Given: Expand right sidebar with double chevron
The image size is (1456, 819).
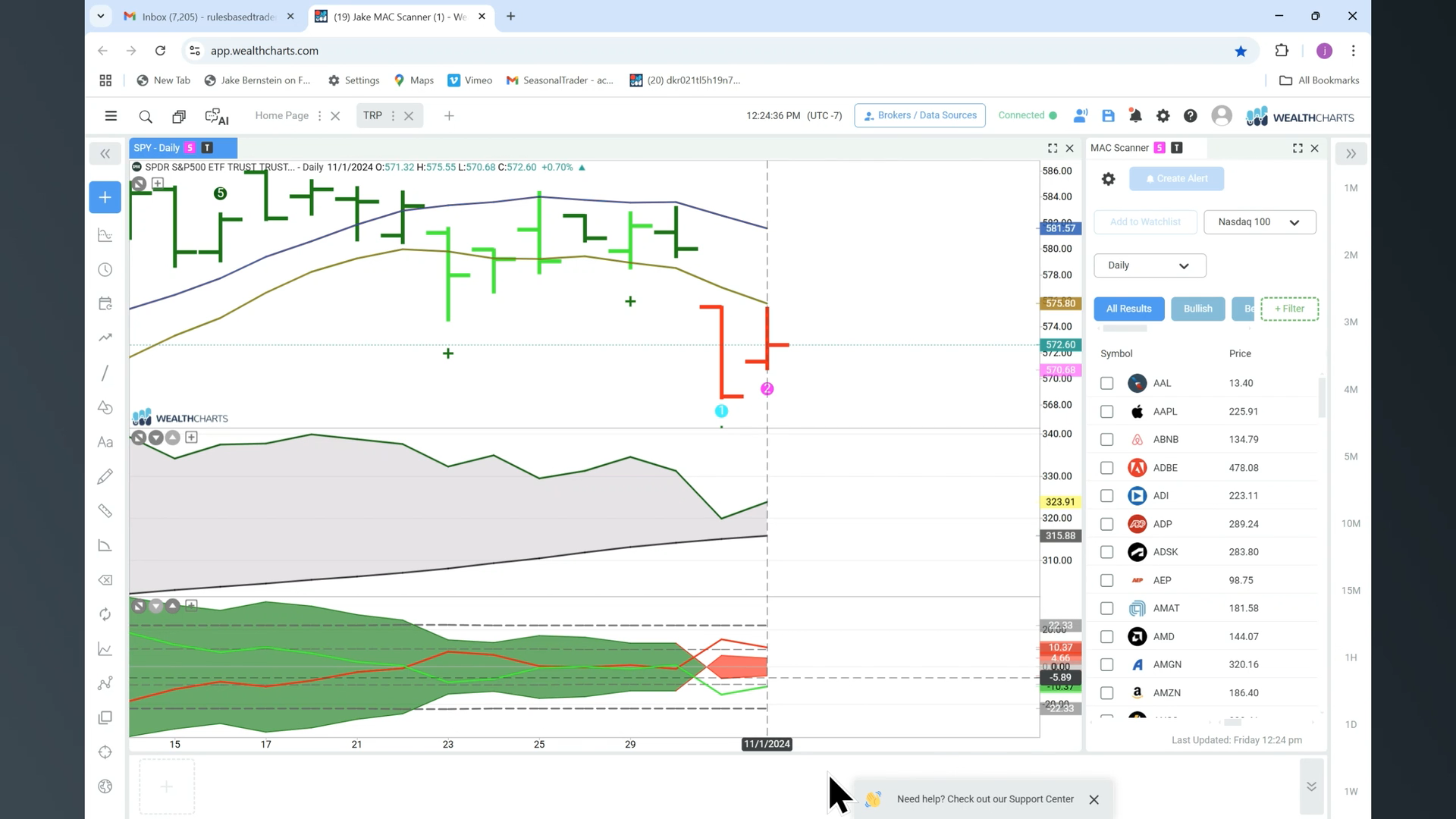Looking at the screenshot, I should [1351, 154].
